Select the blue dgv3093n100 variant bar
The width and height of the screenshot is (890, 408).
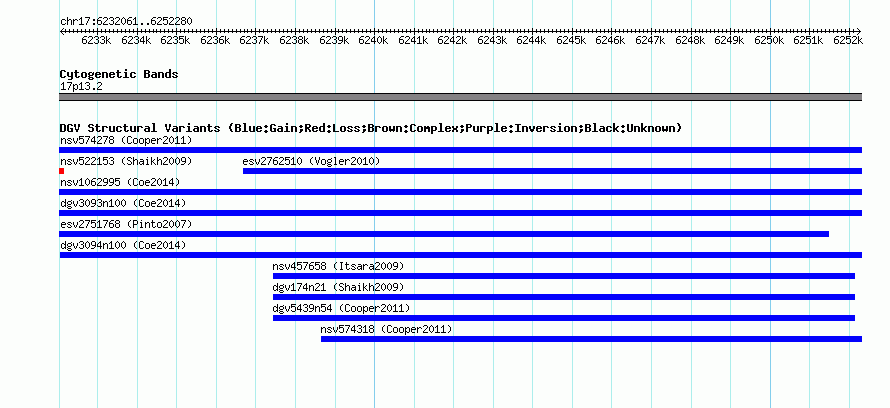(460, 213)
